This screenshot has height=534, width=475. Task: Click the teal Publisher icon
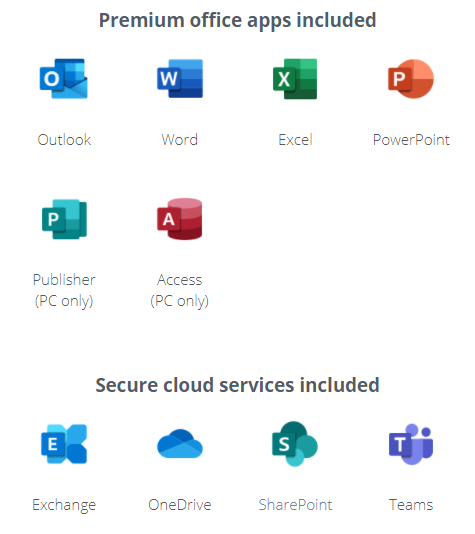click(64, 219)
